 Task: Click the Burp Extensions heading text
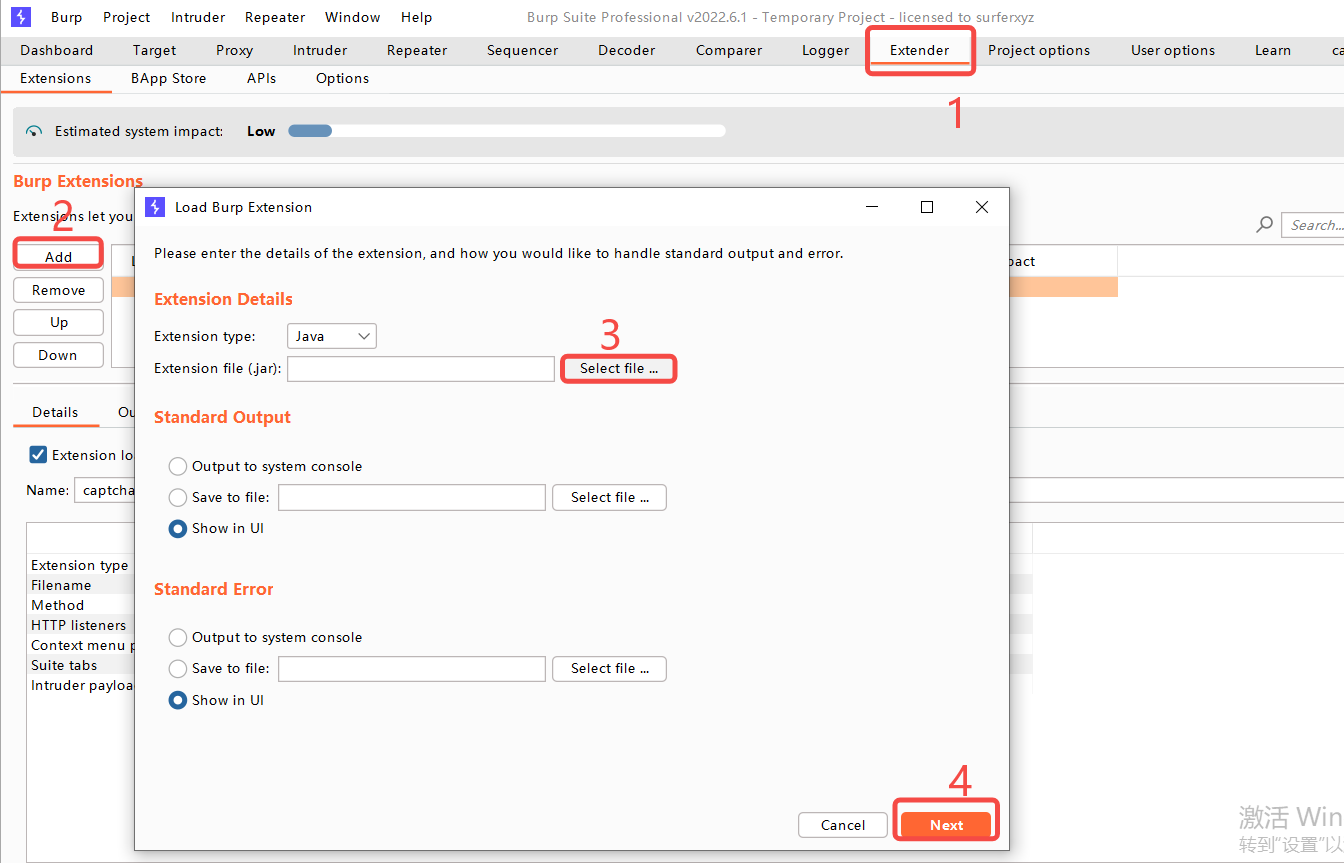(x=78, y=181)
